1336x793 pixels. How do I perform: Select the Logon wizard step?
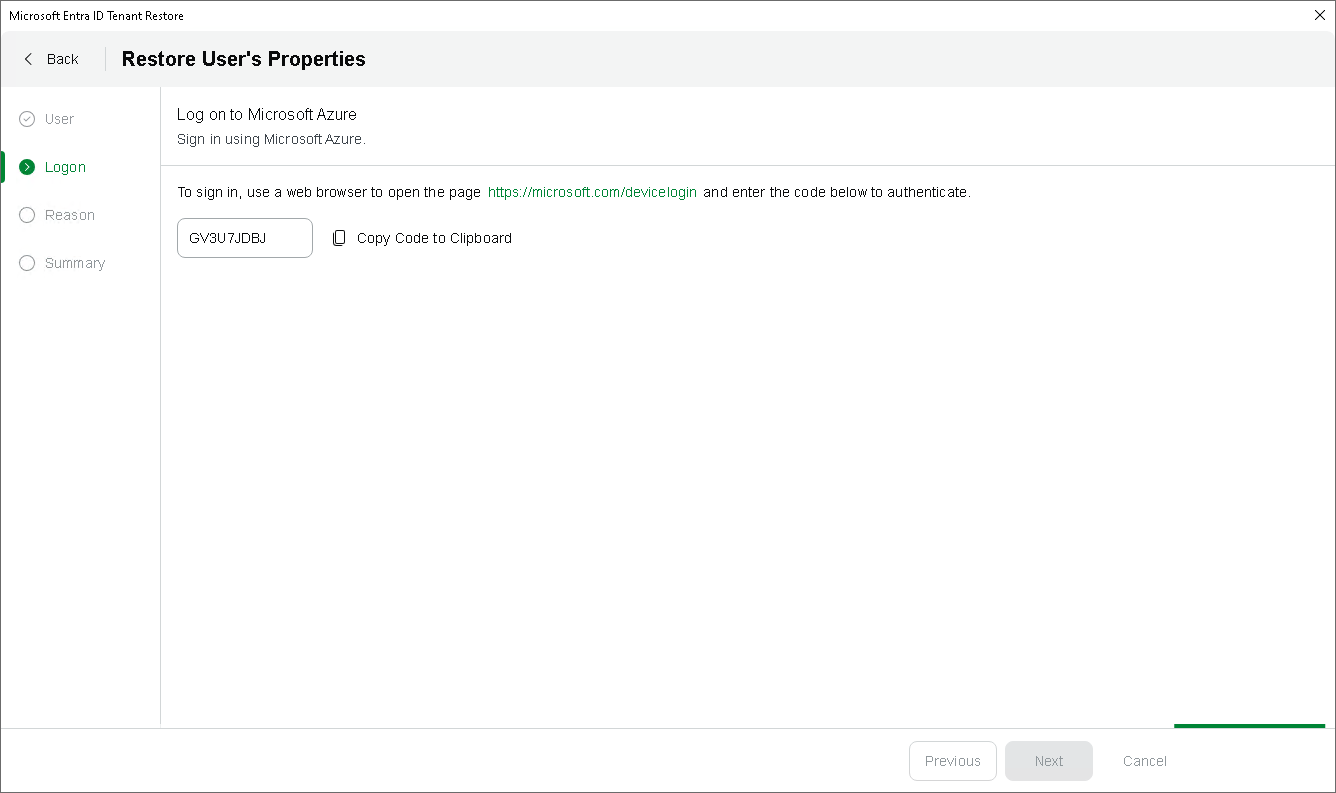[65, 167]
